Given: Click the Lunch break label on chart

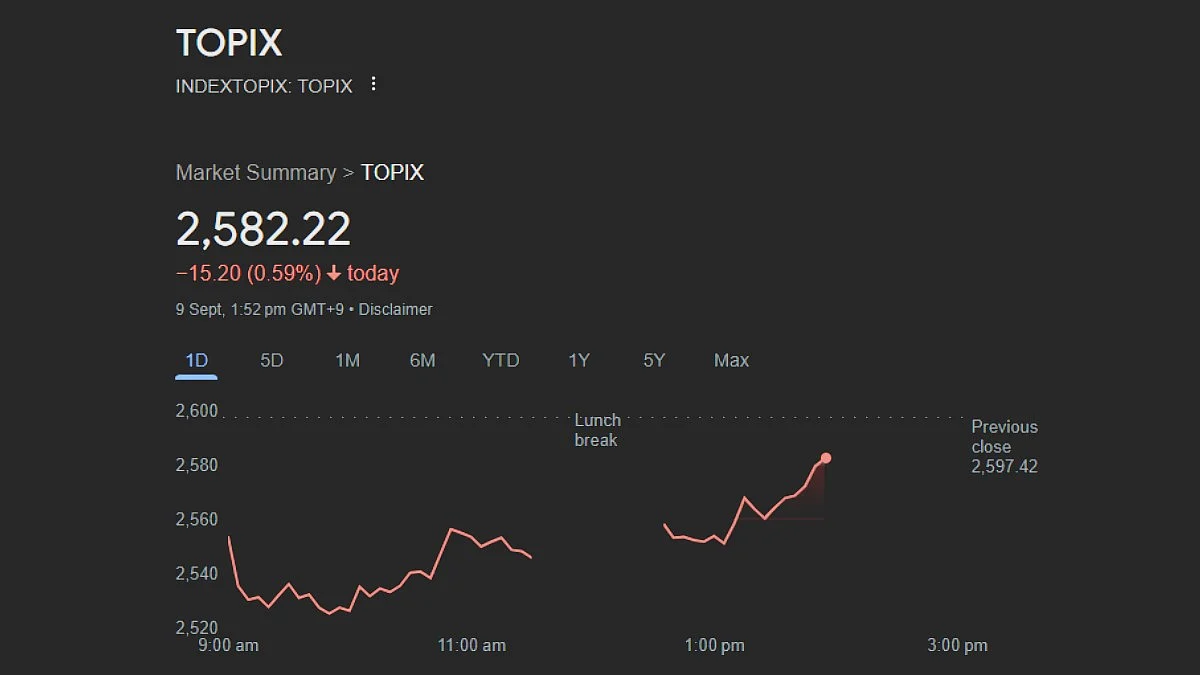Looking at the screenshot, I should (x=597, y=430).
